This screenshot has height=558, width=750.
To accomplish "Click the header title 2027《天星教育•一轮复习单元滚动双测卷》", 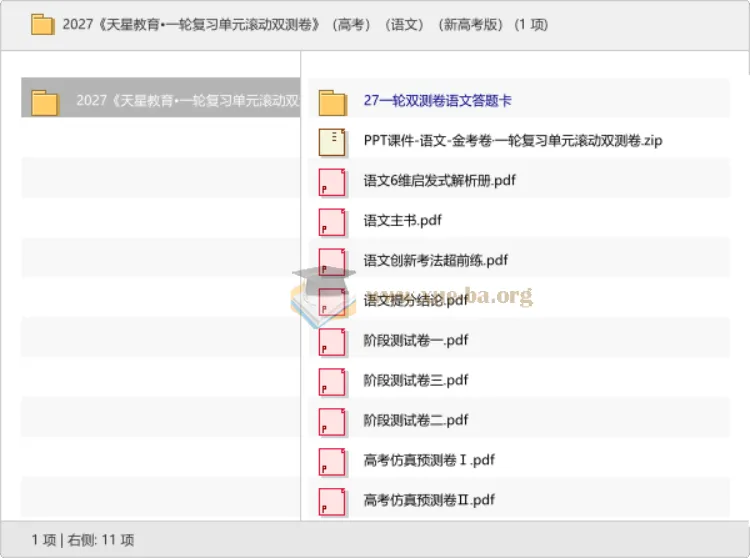I will (x=191, y=24).
